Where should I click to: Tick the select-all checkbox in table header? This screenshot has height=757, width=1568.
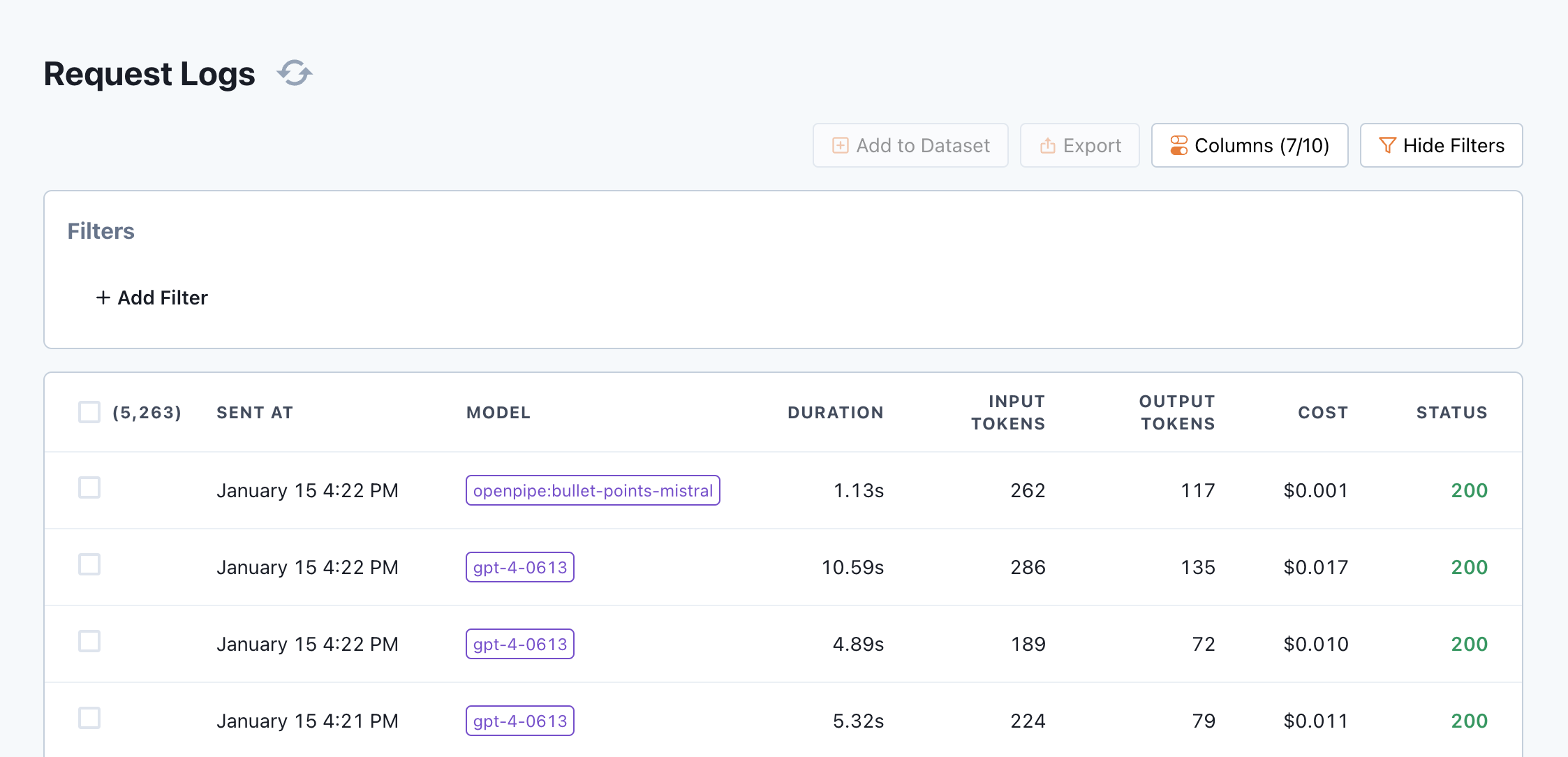(89, 412)
